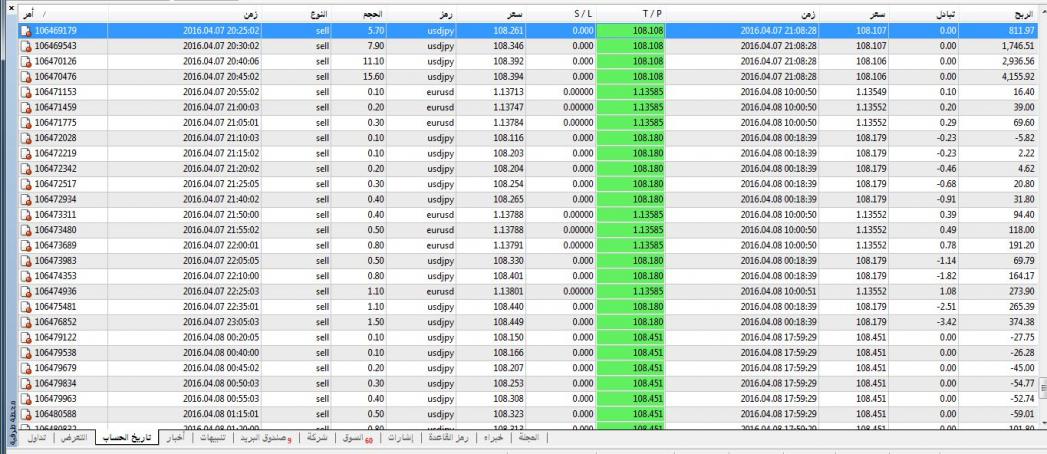The height and width of the screenshot is (454, 1047).
Task: Open the أخبار tab
Action: (177, 439)
